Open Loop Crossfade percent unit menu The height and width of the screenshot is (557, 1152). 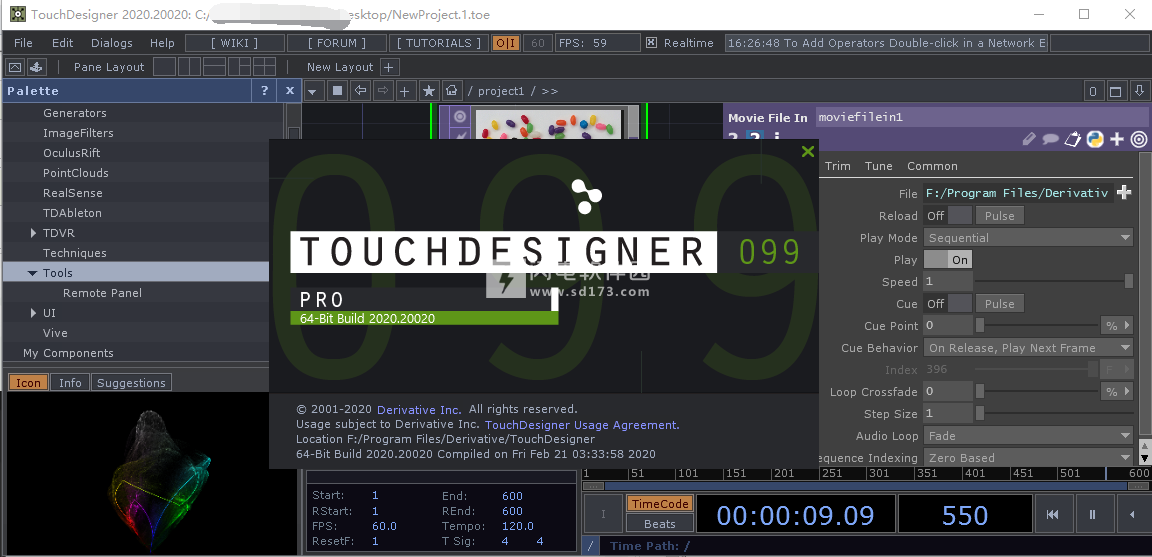pyautogui.click(x=1117, y=392)
